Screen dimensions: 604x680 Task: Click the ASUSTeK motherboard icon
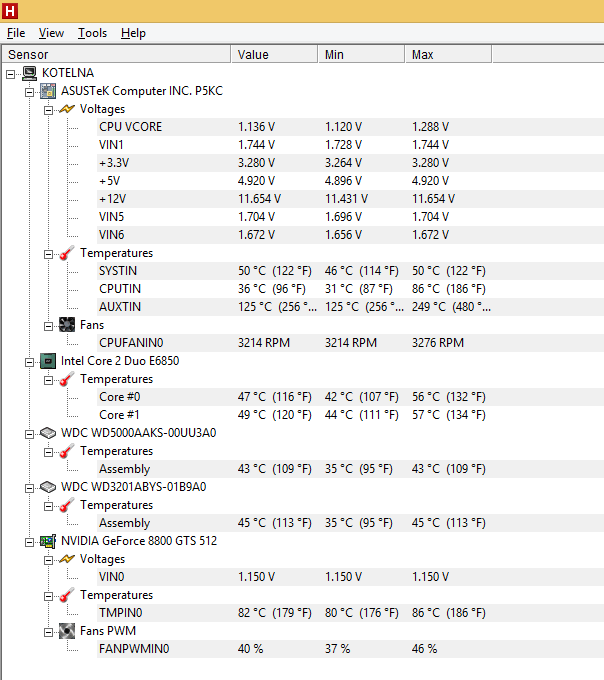point(48,91)
